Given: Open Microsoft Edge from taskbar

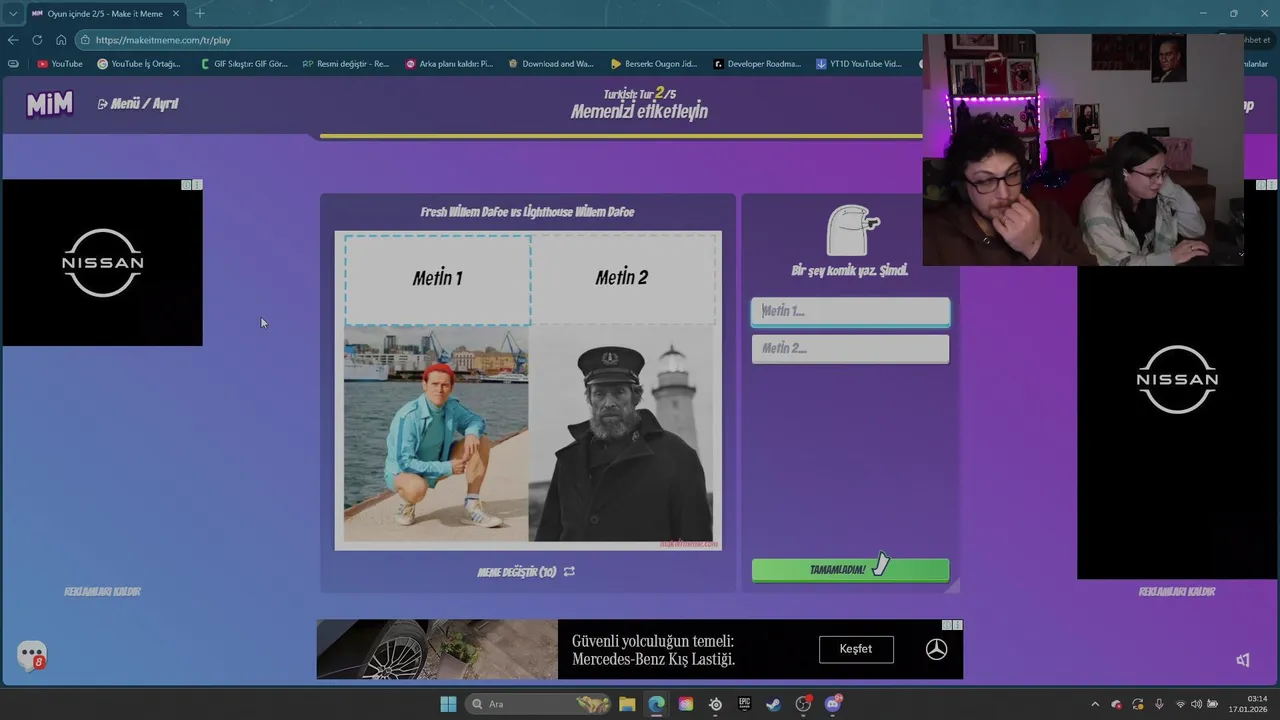Looking at the screenshot, I should point(656,704).
